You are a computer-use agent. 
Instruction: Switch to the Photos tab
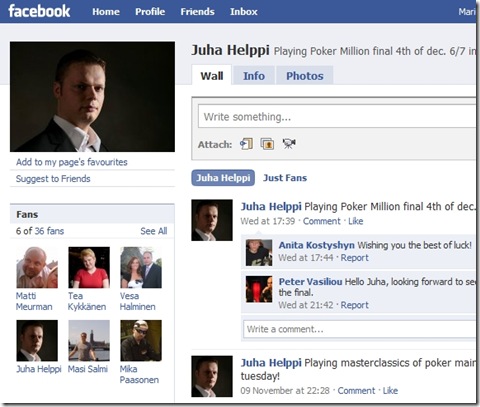305,76
